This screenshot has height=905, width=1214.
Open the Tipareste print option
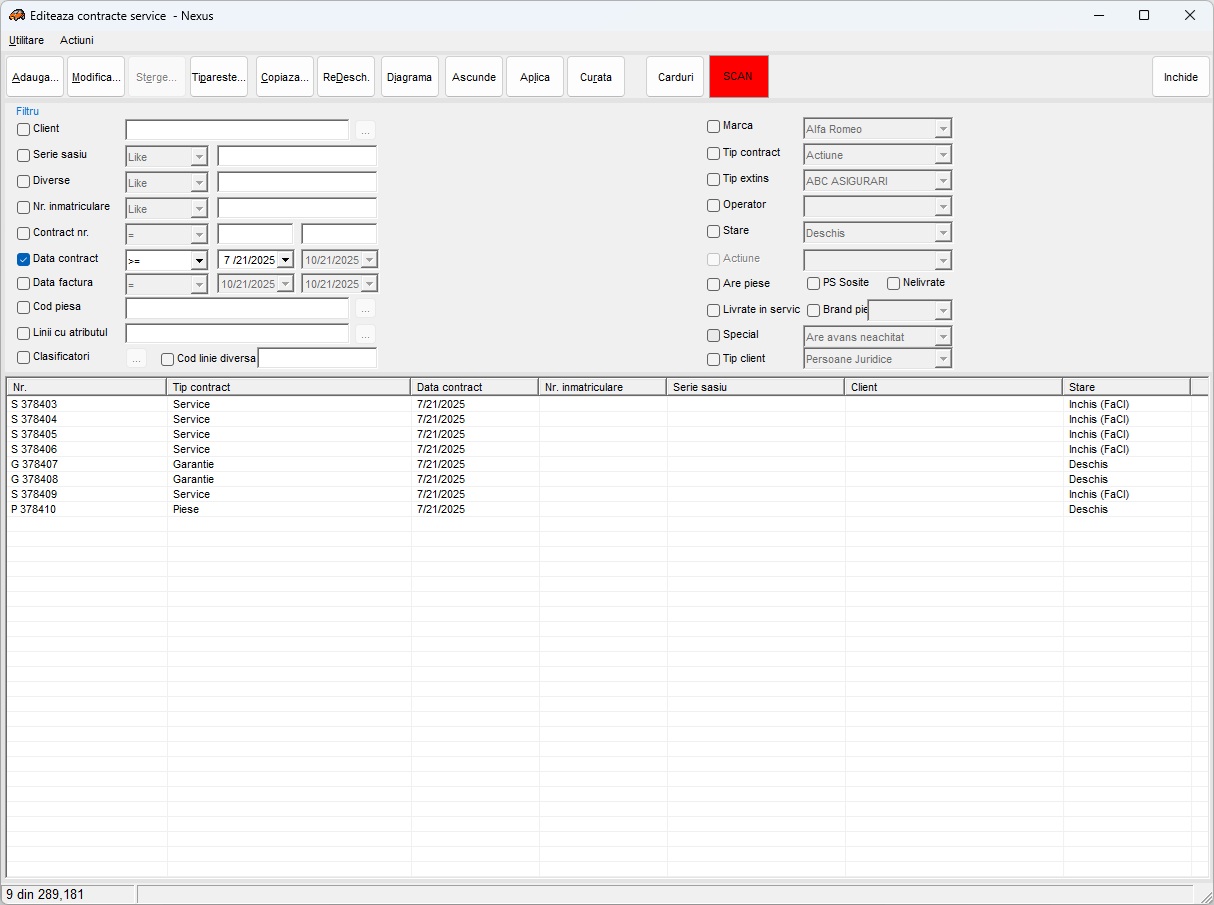[x=219, y=77]
